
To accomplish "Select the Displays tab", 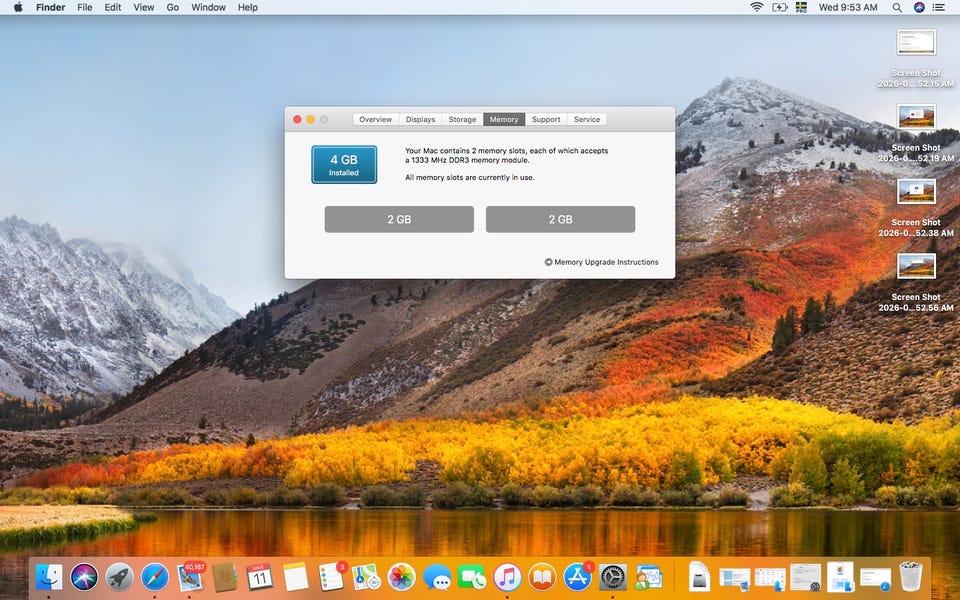I will [420, 119].
